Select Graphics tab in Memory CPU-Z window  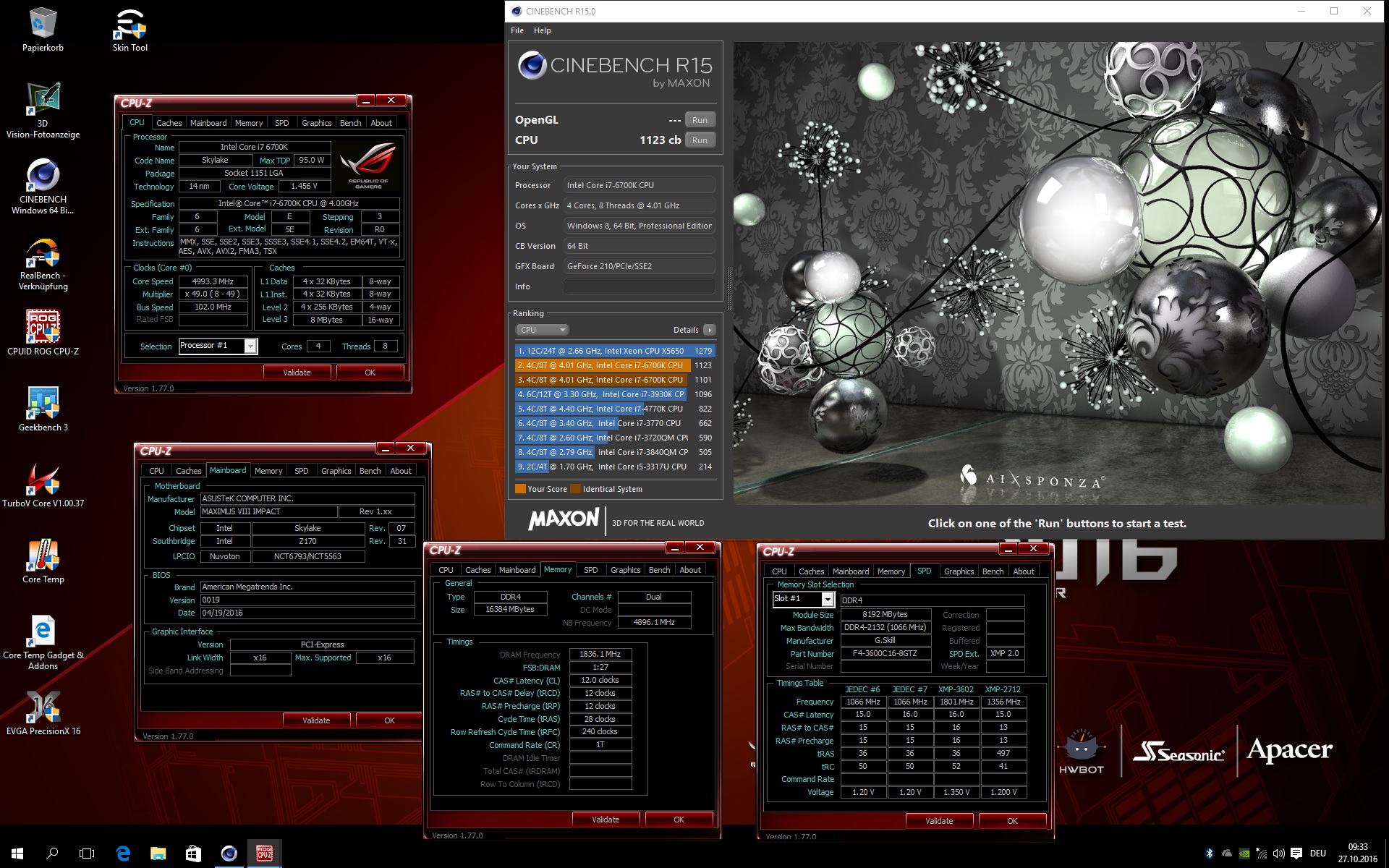click(626, 570)
